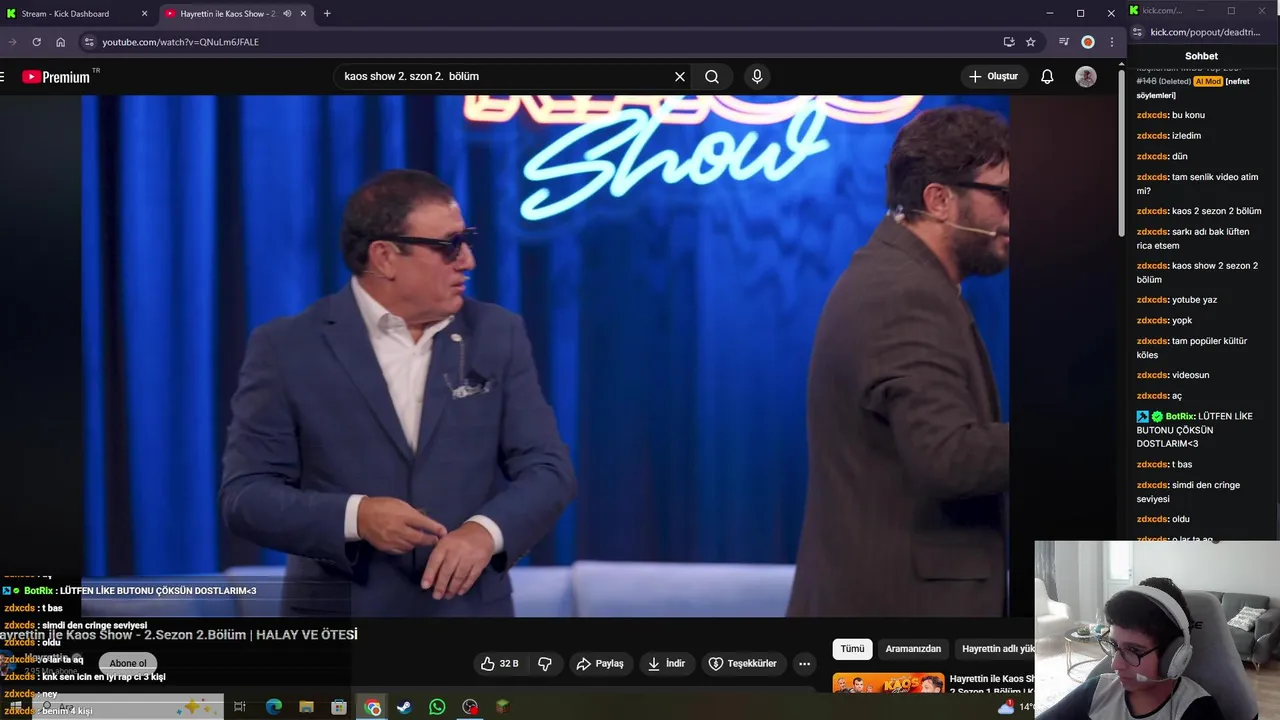
Task: Mute the YouTube tab via speaker icon
Action: 287,13
